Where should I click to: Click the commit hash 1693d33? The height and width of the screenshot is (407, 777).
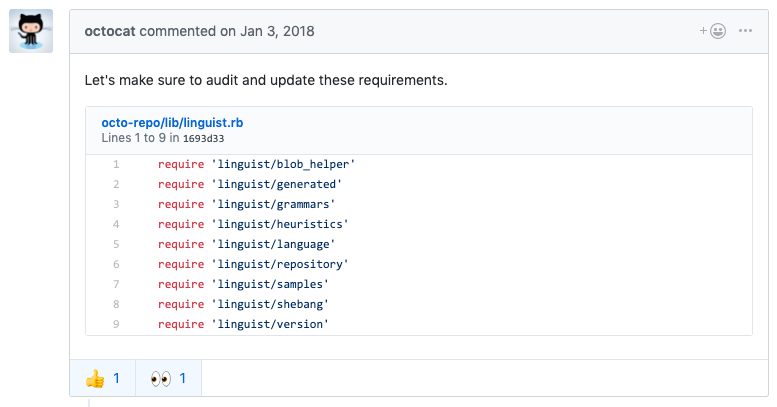[204, 138]
